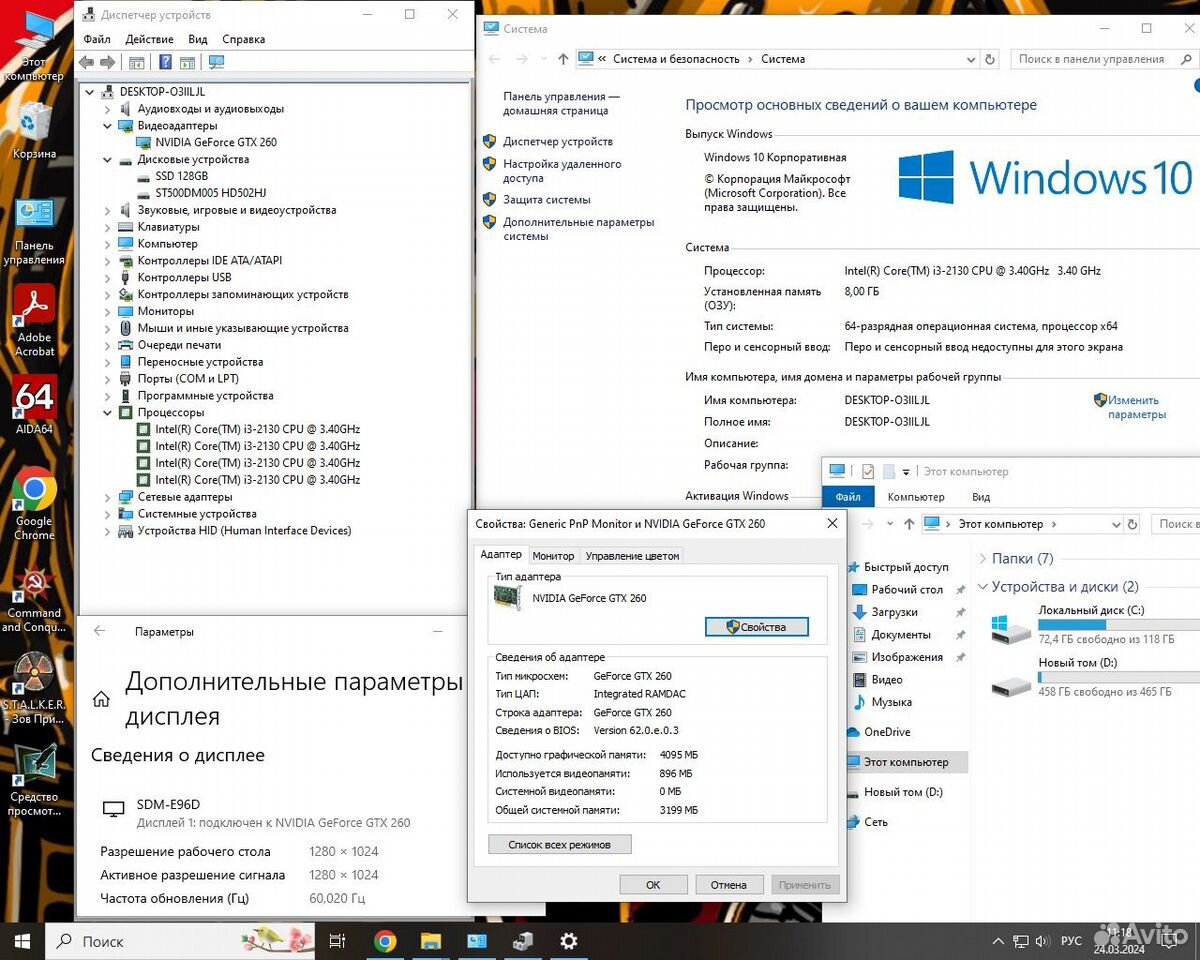Click Settings gear icon in the taskbar

(569, 941)
